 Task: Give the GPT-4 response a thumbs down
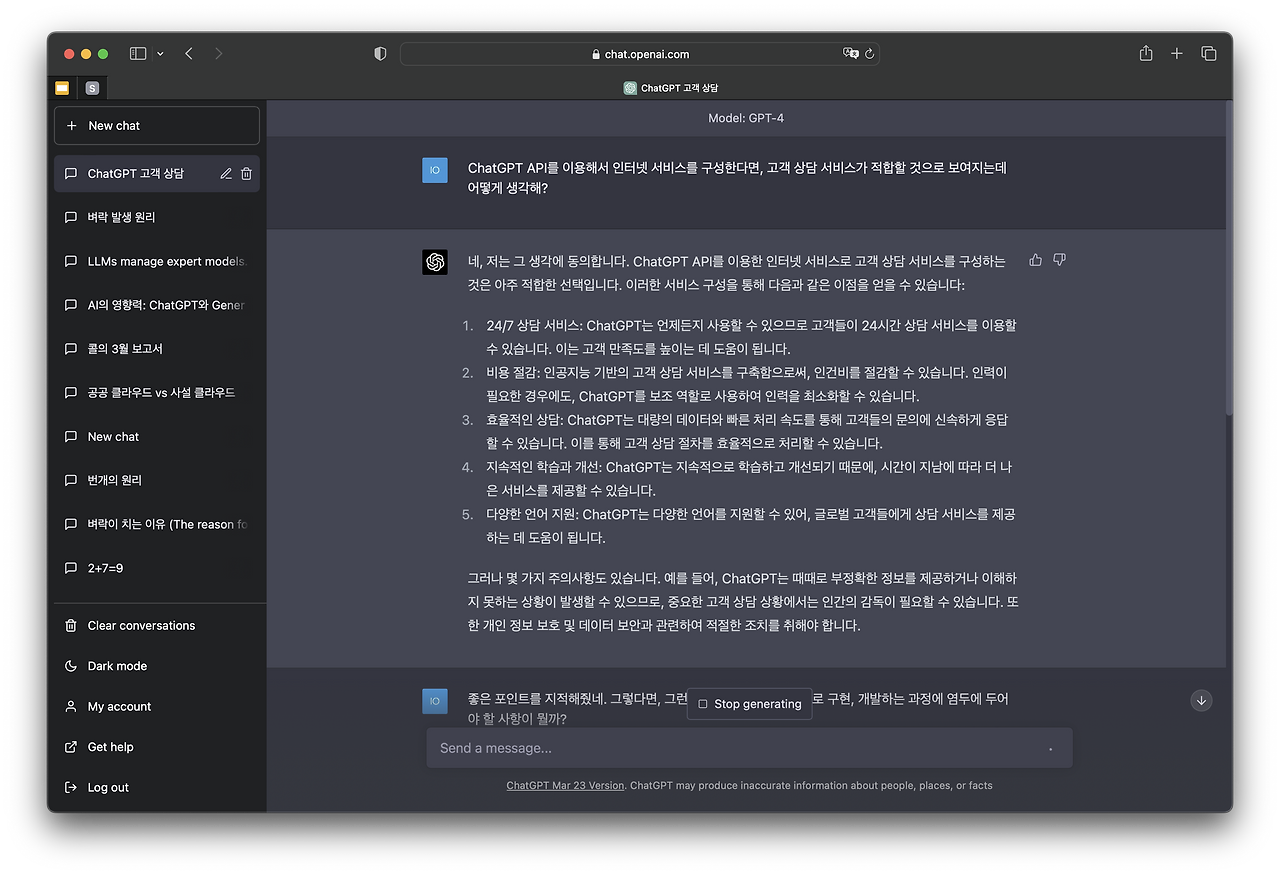pos(1059,259)
